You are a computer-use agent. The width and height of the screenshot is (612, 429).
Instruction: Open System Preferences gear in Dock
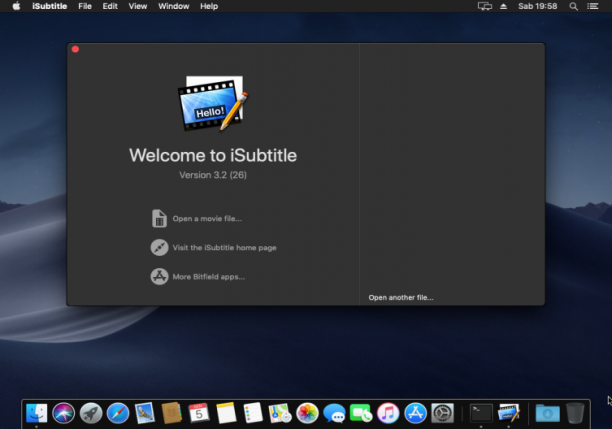click(442, 413)
